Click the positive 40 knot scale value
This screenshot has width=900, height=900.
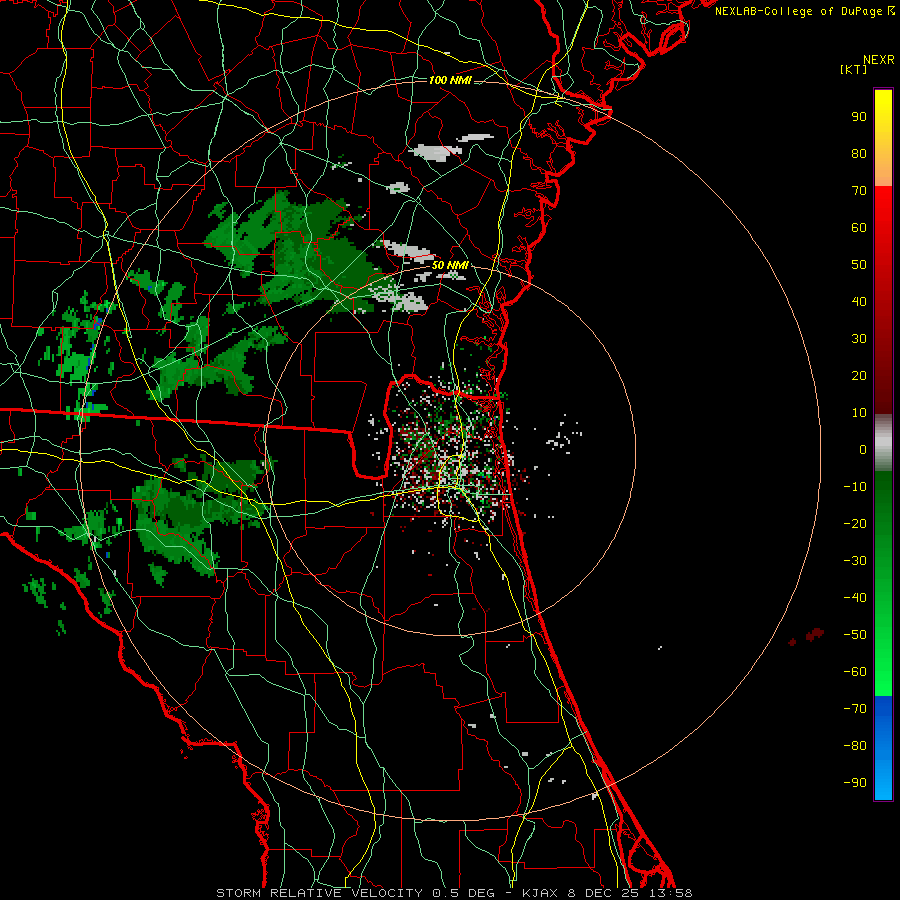[x=859, y=301]
